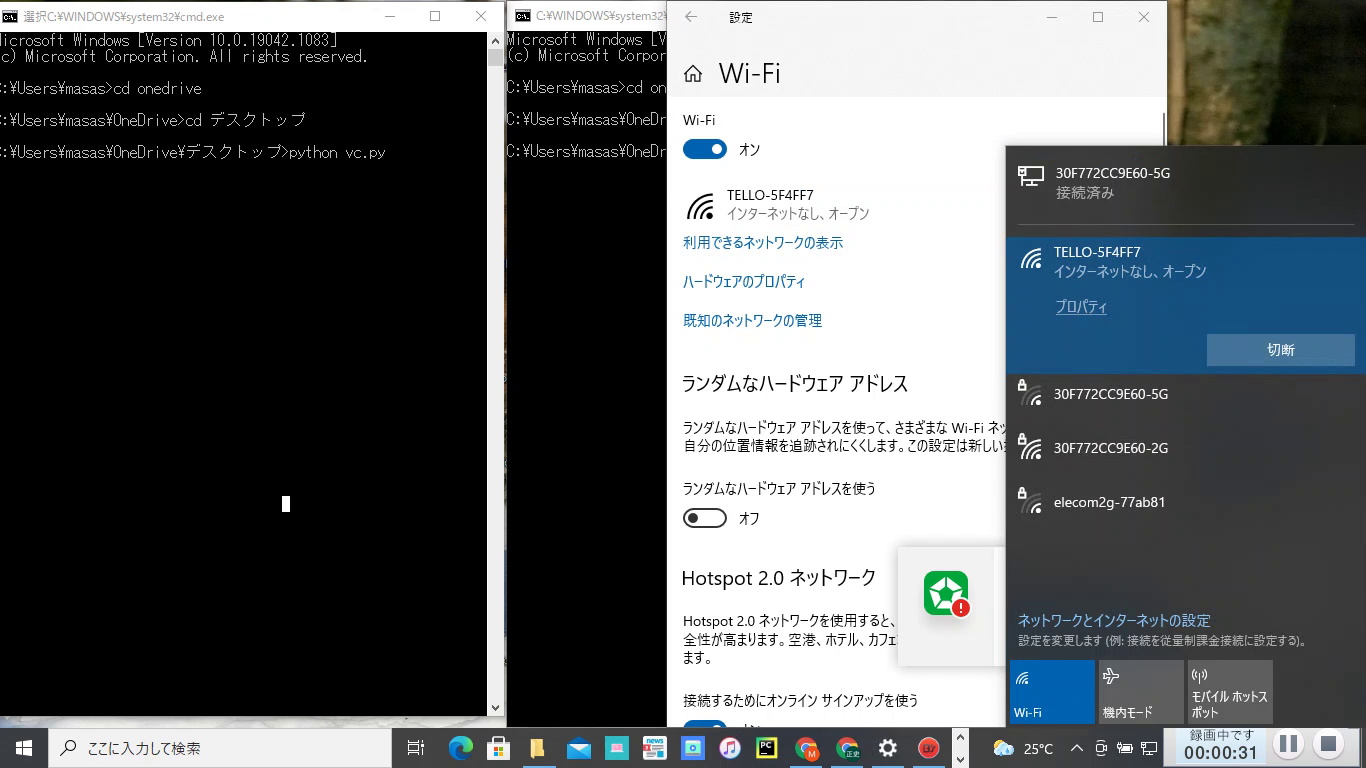
Task: Open iTunes from taskbar
Action: [730, 748]
